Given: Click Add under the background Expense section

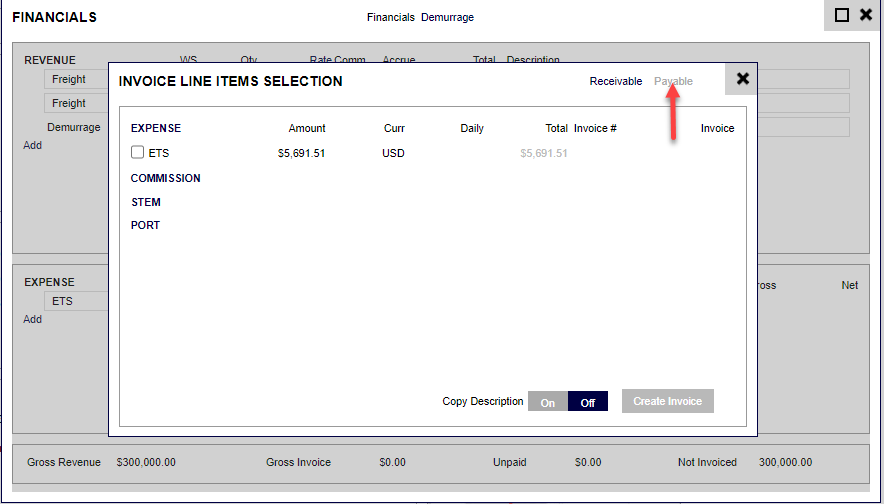Looking at the screenshot, I should pos(33,319).
